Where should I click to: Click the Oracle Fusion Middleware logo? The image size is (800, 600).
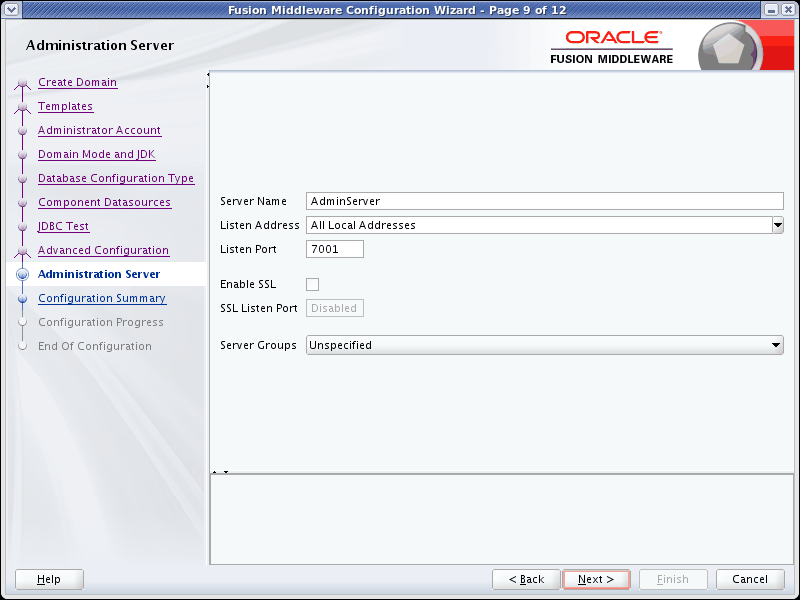click(x=612, y=47)
